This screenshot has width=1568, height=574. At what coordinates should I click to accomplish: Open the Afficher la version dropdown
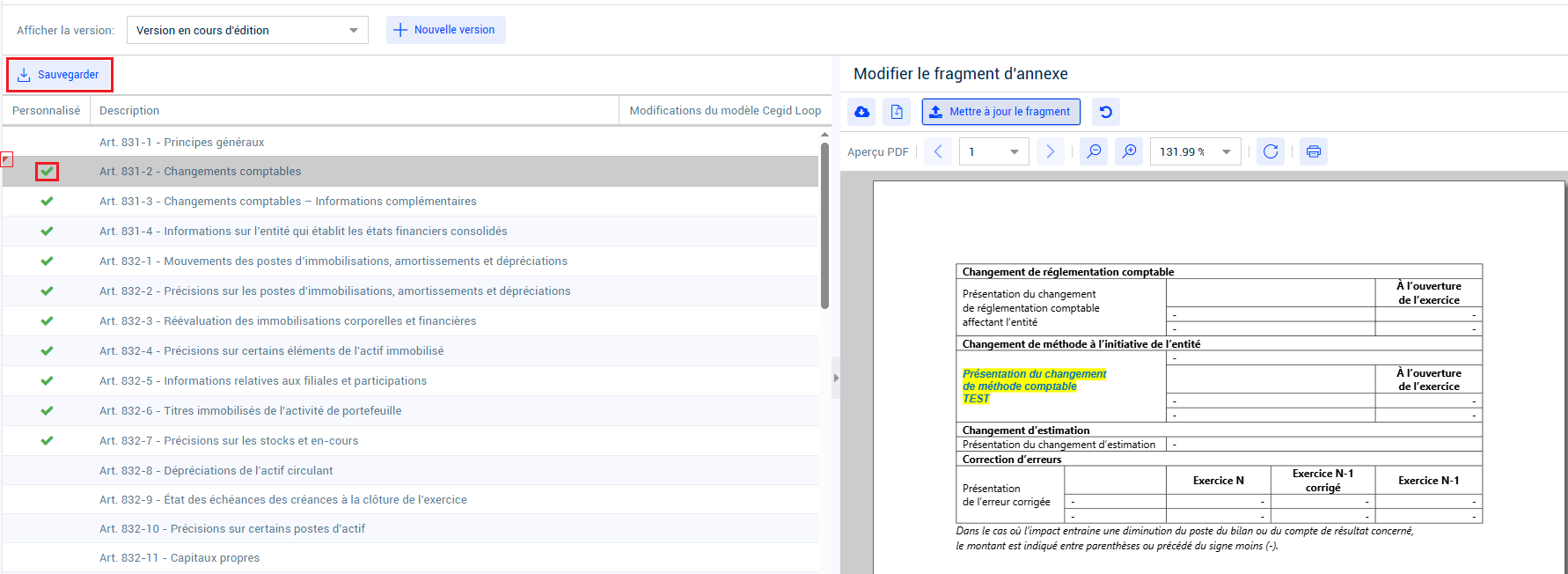click(x=247, y=30)
